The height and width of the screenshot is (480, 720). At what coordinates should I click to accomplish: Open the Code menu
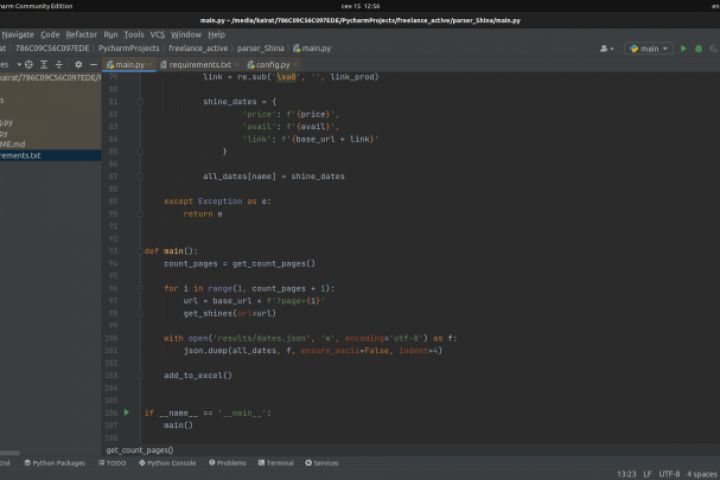coord(50,34)
